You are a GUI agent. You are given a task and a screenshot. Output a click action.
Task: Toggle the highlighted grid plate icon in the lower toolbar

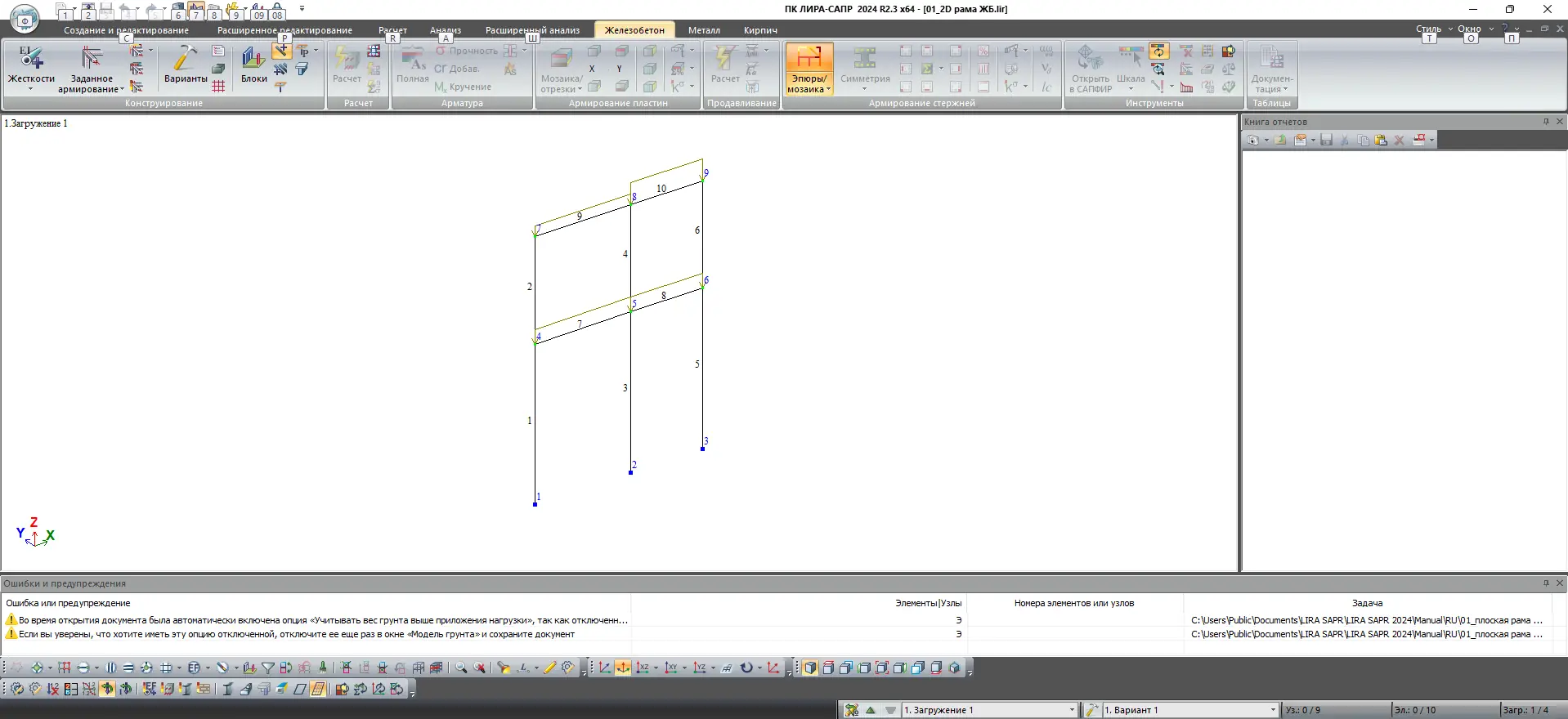click(x=318, y=689)
